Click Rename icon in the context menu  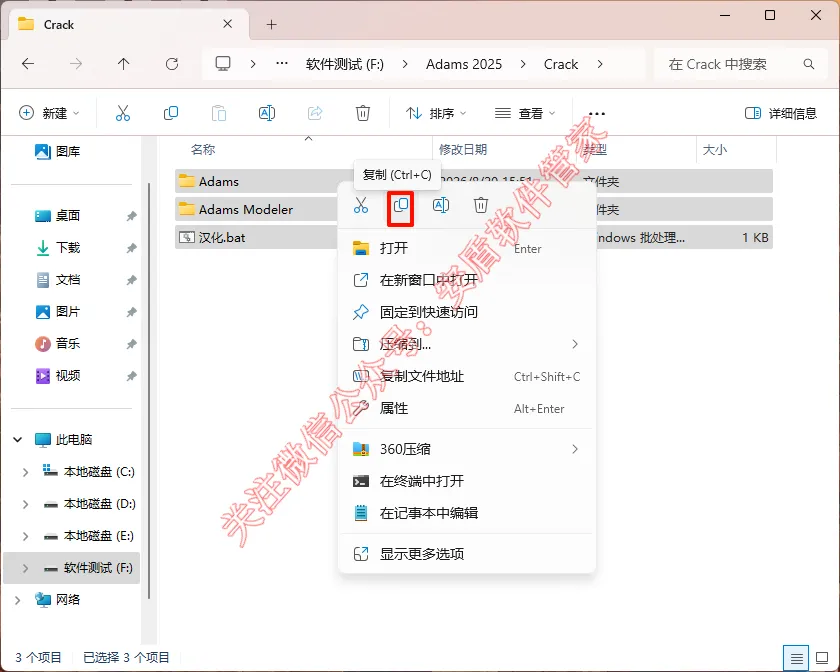pyautogui.click(x=441, y=205)
